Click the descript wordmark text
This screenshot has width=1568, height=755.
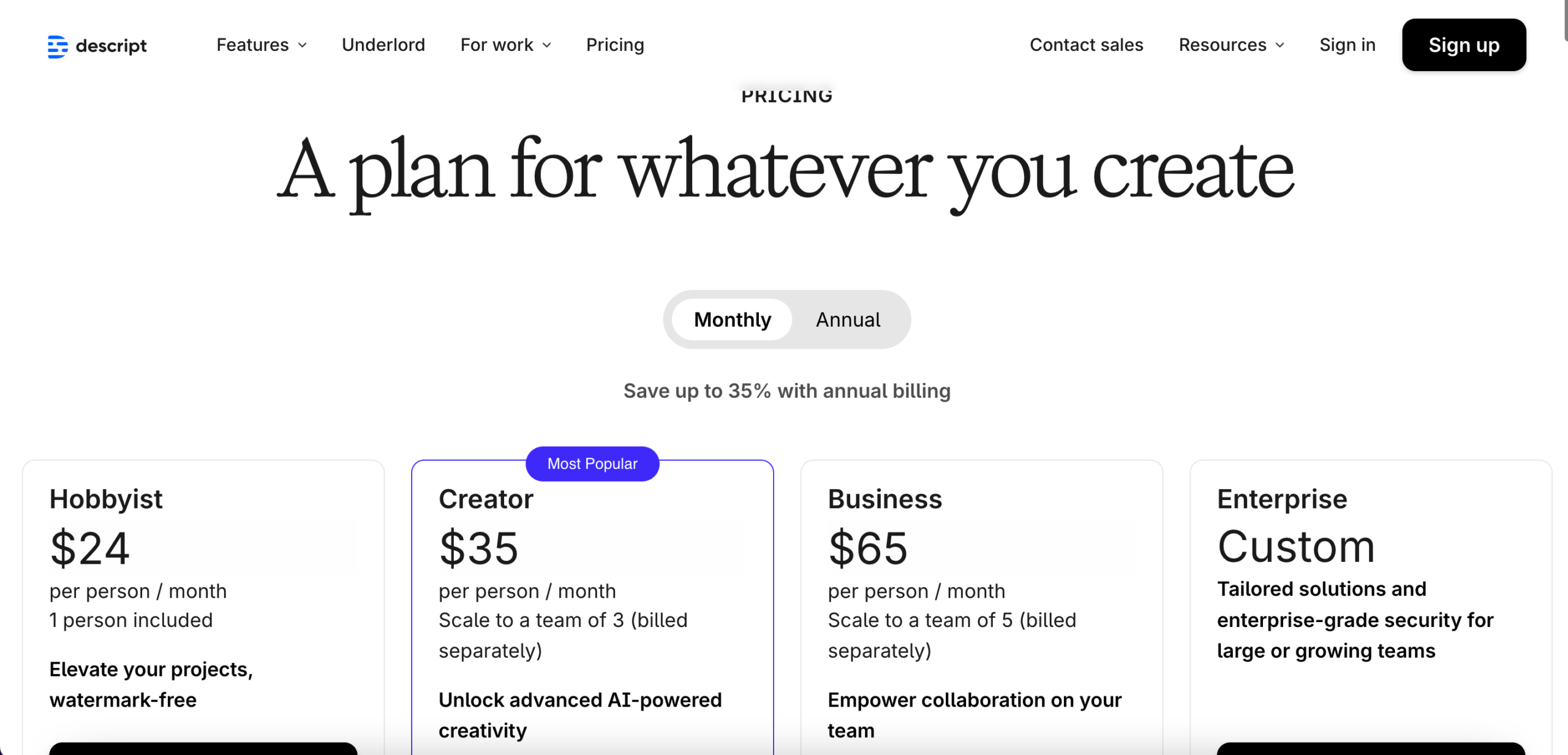tap(111, 46)
